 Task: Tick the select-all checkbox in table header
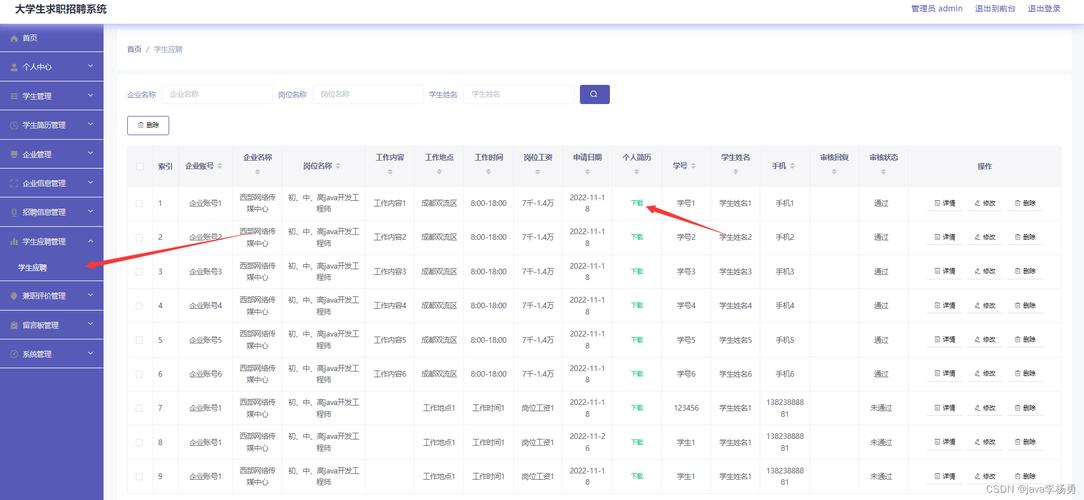[x=139, y=166]
